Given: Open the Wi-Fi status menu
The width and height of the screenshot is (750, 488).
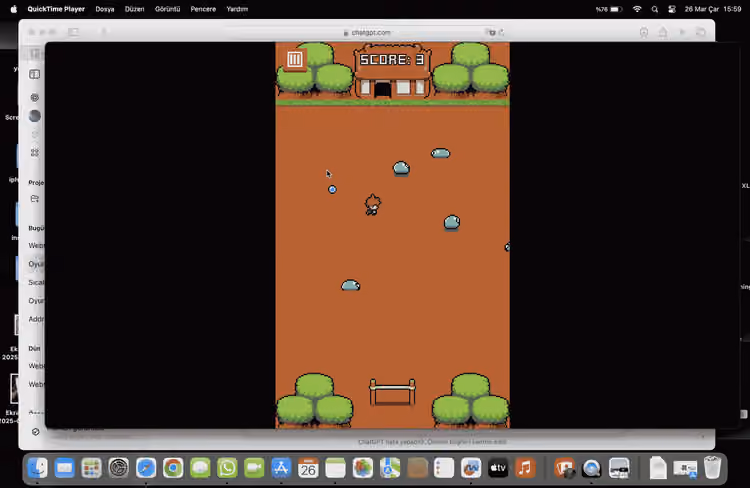Looking at the screenshot, I should click(x=637, y=9).
